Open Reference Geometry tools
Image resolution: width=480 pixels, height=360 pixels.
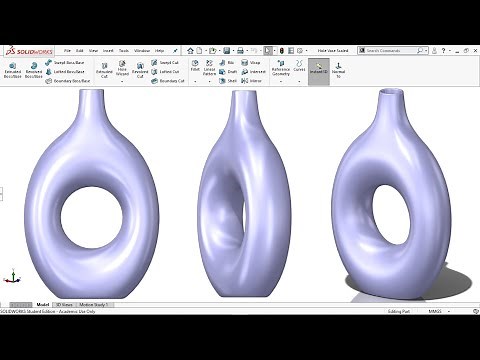pos(281,68)
